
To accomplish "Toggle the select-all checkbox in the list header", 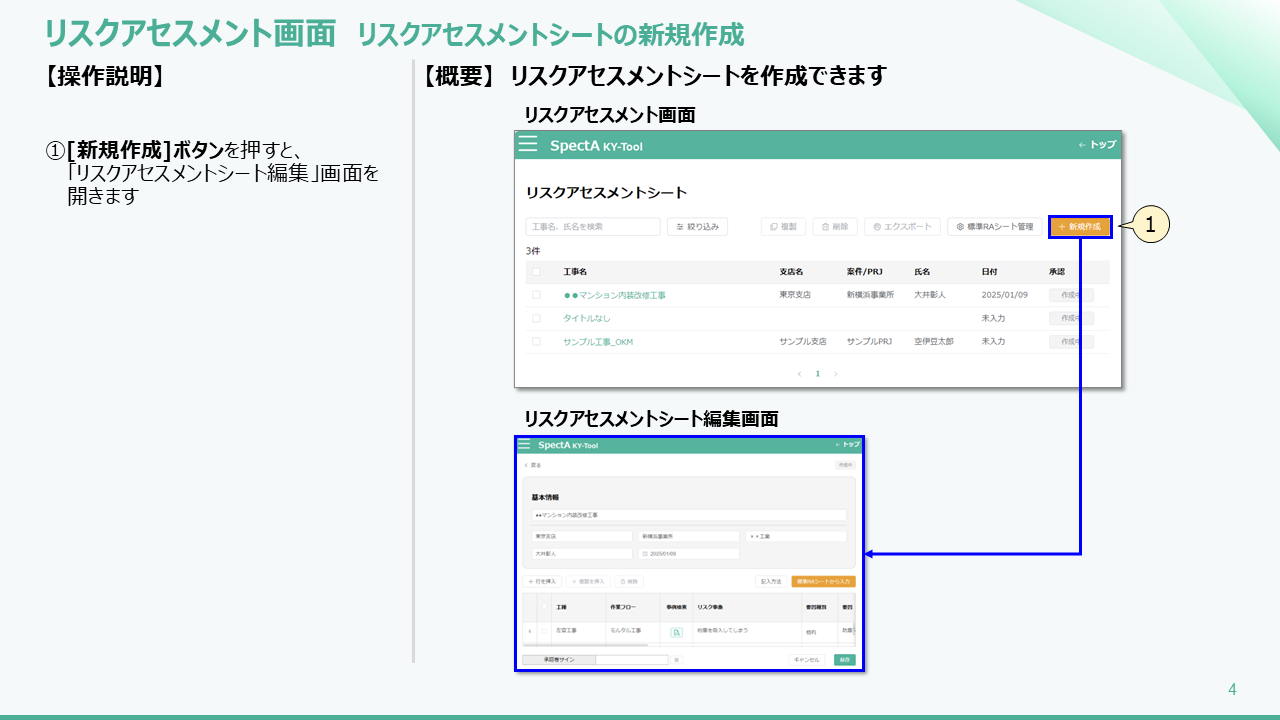I will coord(536,272).
